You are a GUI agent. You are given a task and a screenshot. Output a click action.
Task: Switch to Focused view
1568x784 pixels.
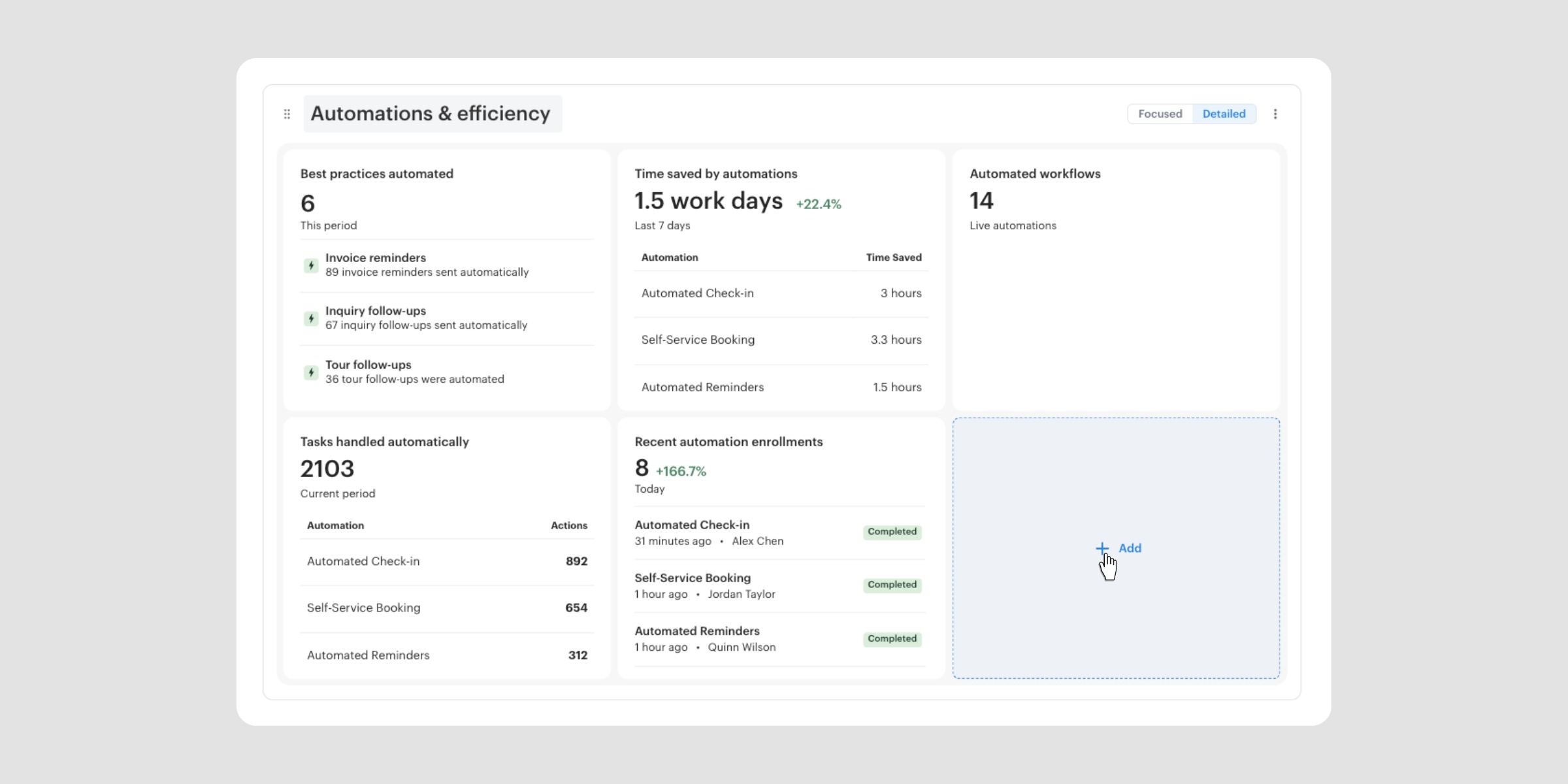1160,114
